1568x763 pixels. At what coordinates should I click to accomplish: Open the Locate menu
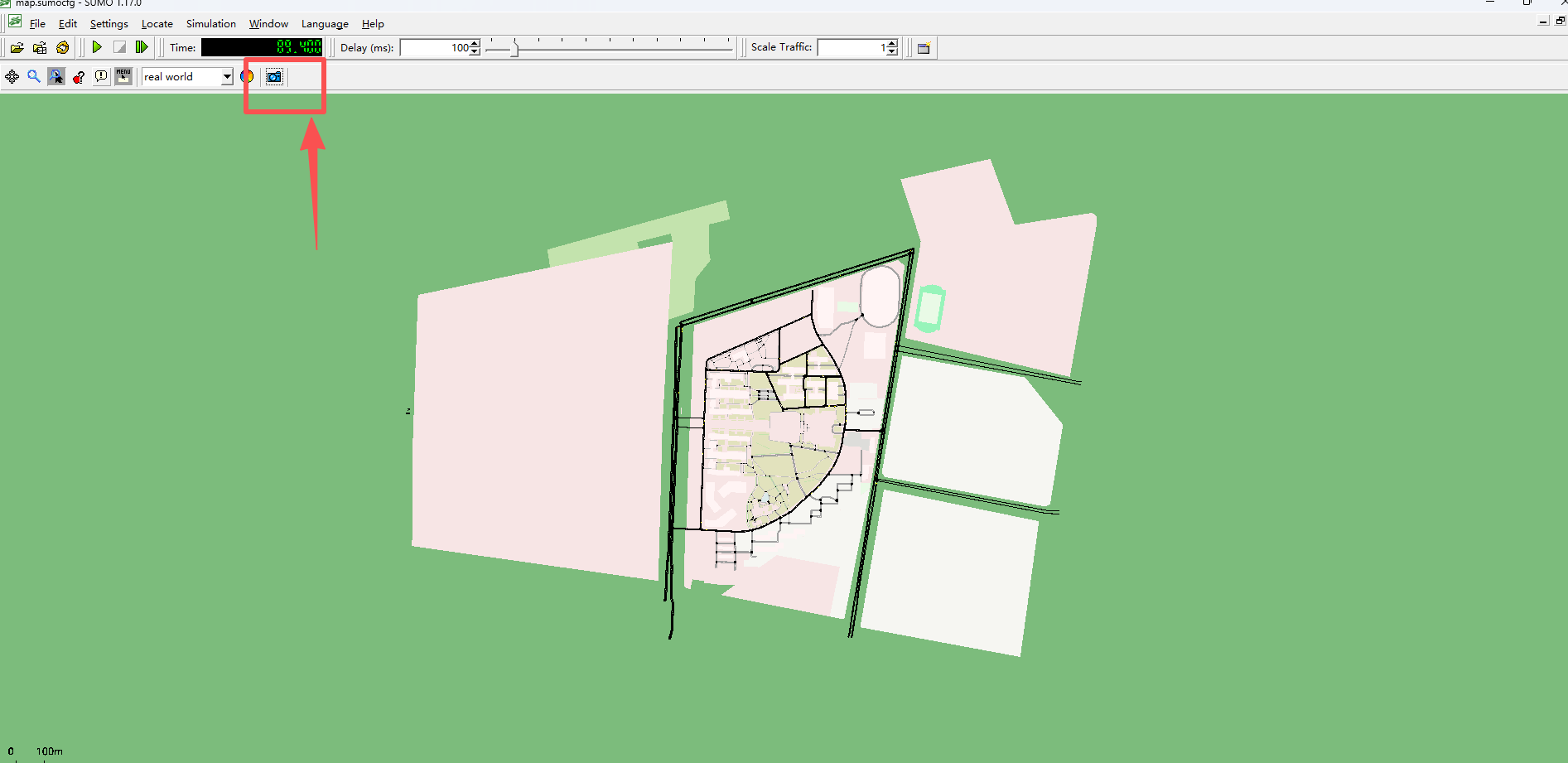[x=157, y=24]
